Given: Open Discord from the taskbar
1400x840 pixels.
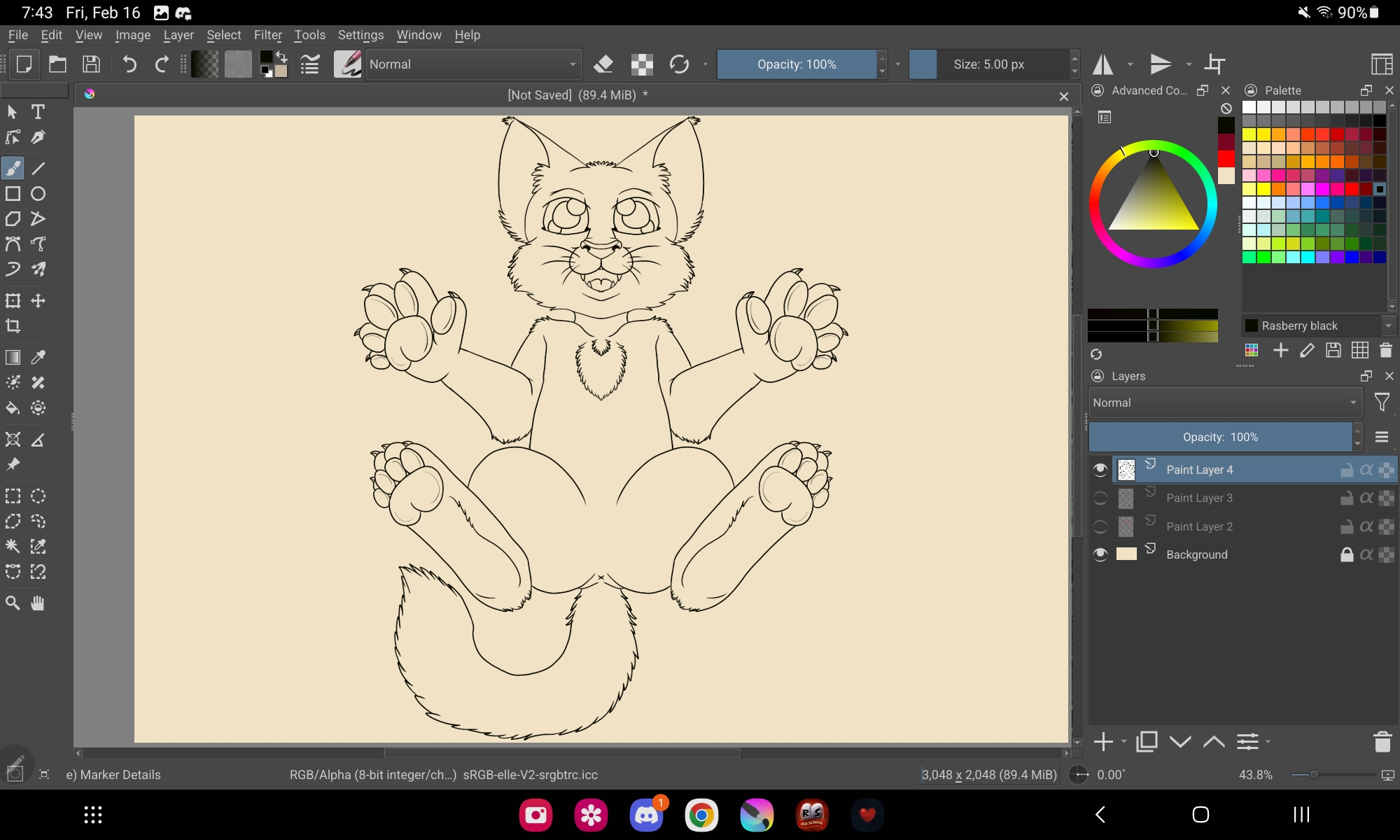Looking at the screenshot, I should (x=646, y=815).
